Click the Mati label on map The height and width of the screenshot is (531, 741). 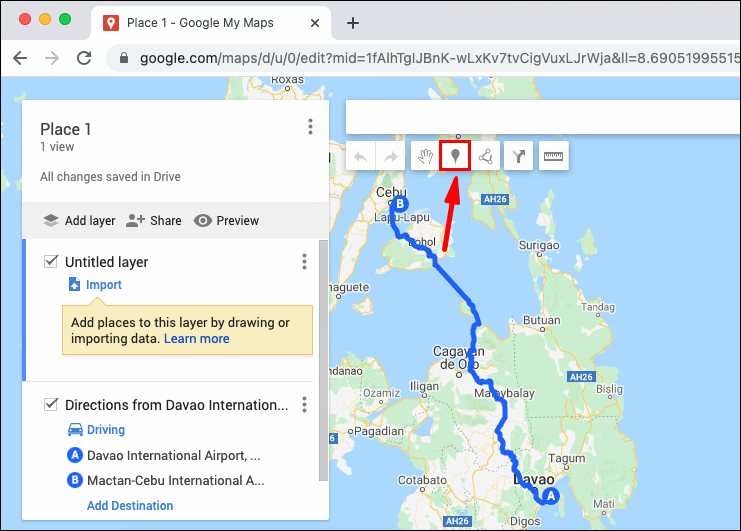coord(603,504)
